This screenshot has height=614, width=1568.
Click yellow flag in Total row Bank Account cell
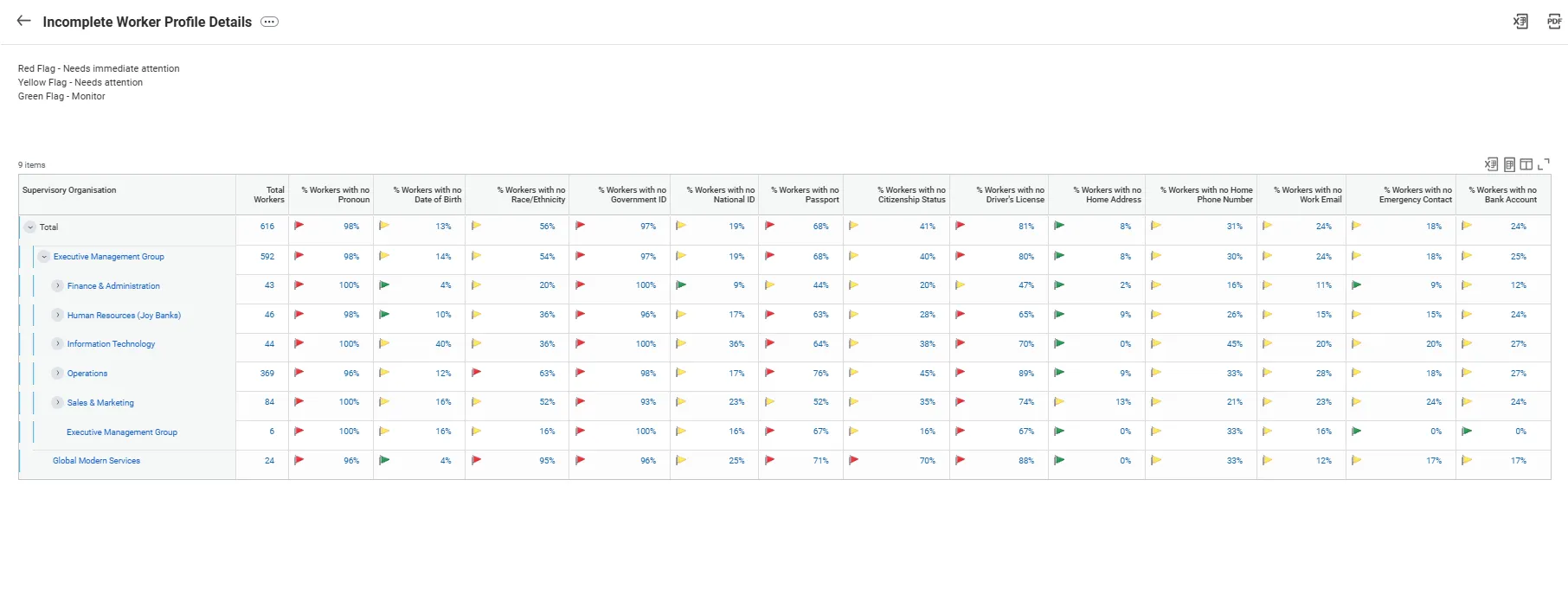(x=1467, y=226)
